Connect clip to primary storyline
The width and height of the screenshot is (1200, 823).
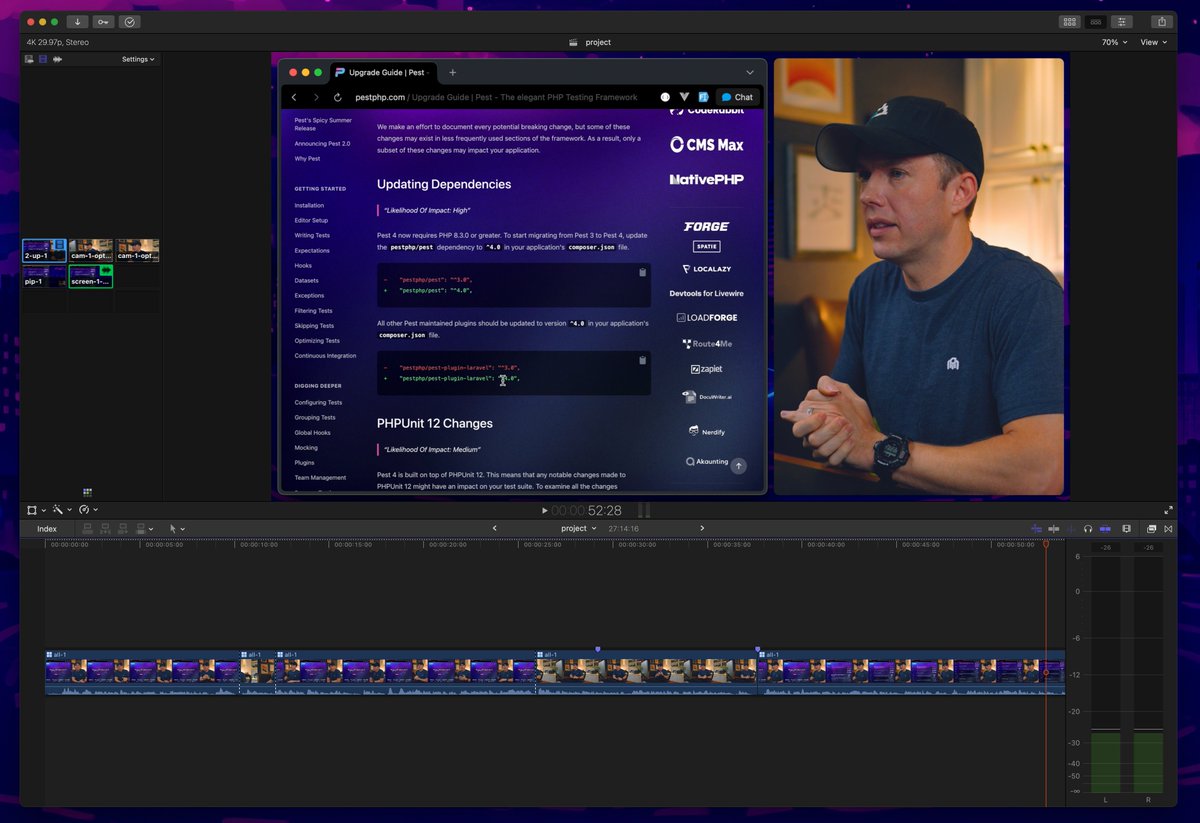[x=88, y=528]
